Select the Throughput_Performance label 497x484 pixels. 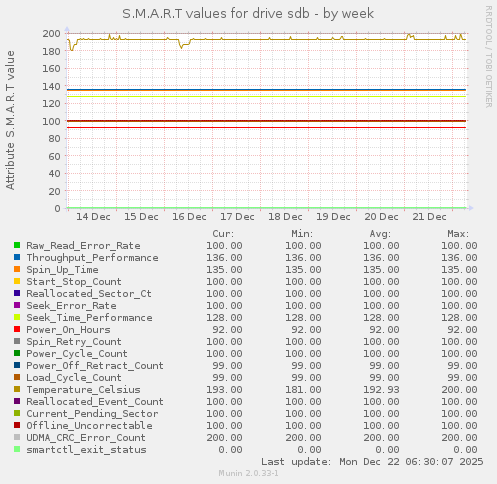[92, 258]
